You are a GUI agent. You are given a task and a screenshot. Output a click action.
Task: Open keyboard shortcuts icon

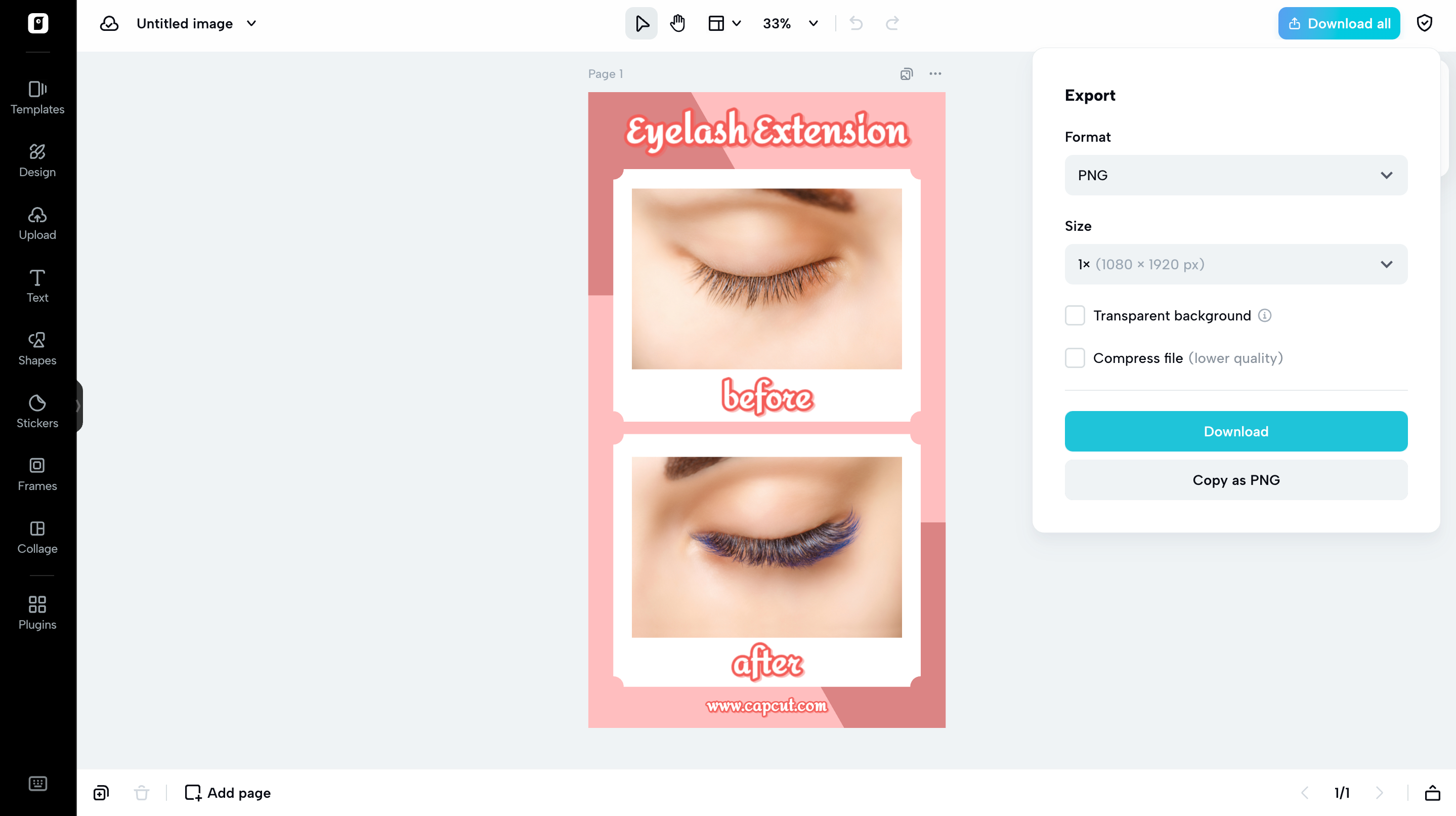tap(37, 783)
